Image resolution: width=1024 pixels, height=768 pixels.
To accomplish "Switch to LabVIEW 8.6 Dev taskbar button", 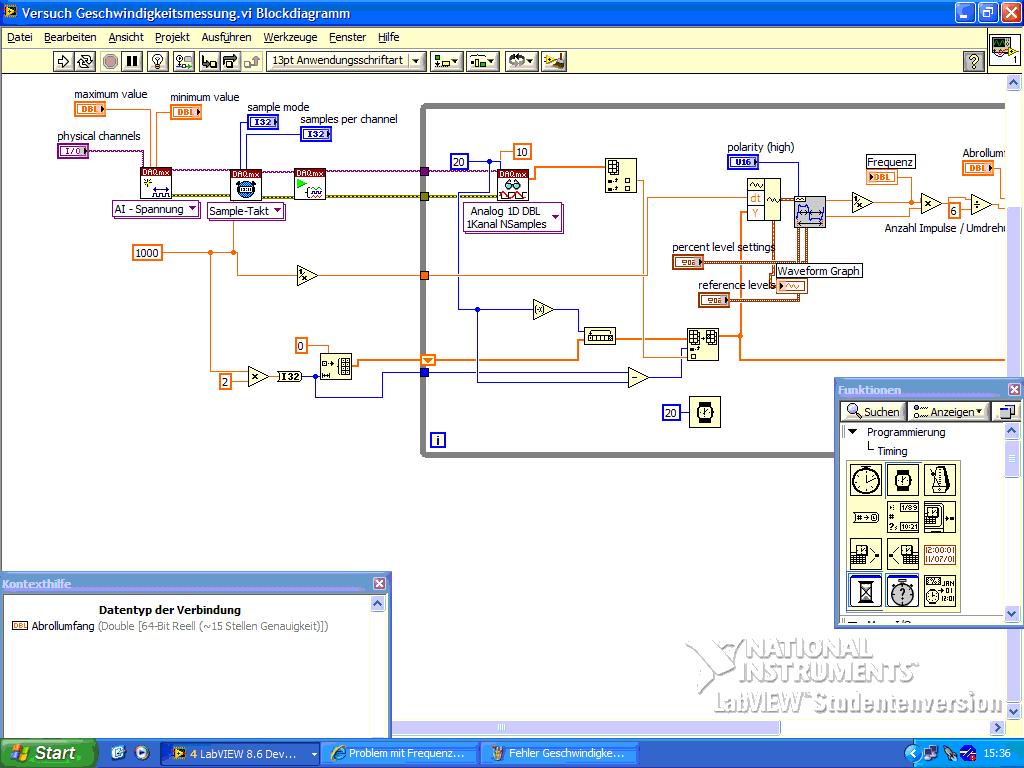I will point(240,753).
